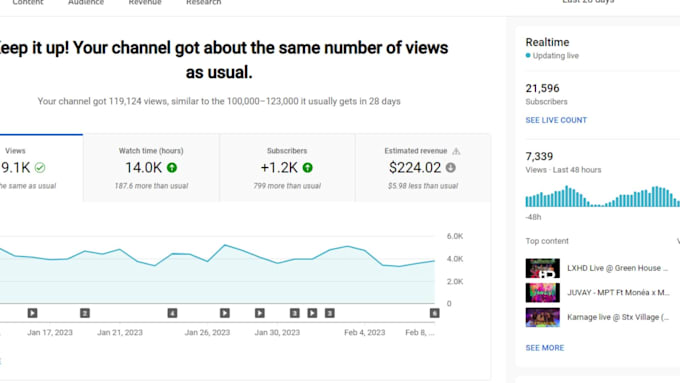Click the 7,339 views count
This screenshot has width=680, height=383.
click(x=539, y=157)
